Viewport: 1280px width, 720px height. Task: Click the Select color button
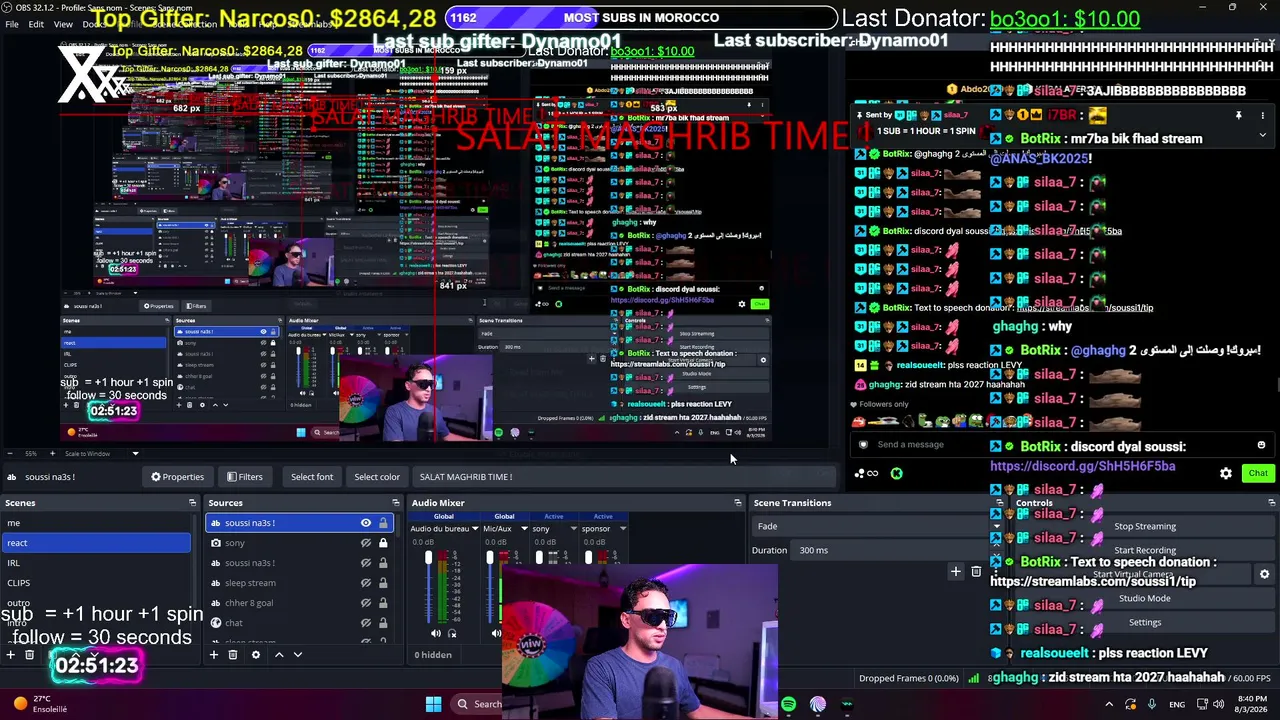[x=377, y=477]
